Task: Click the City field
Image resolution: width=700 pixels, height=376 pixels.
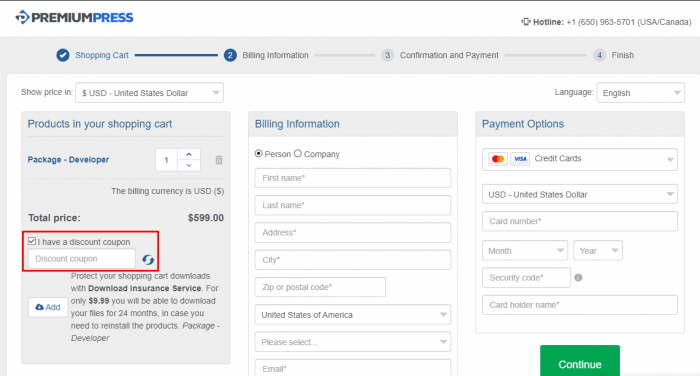Action: [353, 260]
